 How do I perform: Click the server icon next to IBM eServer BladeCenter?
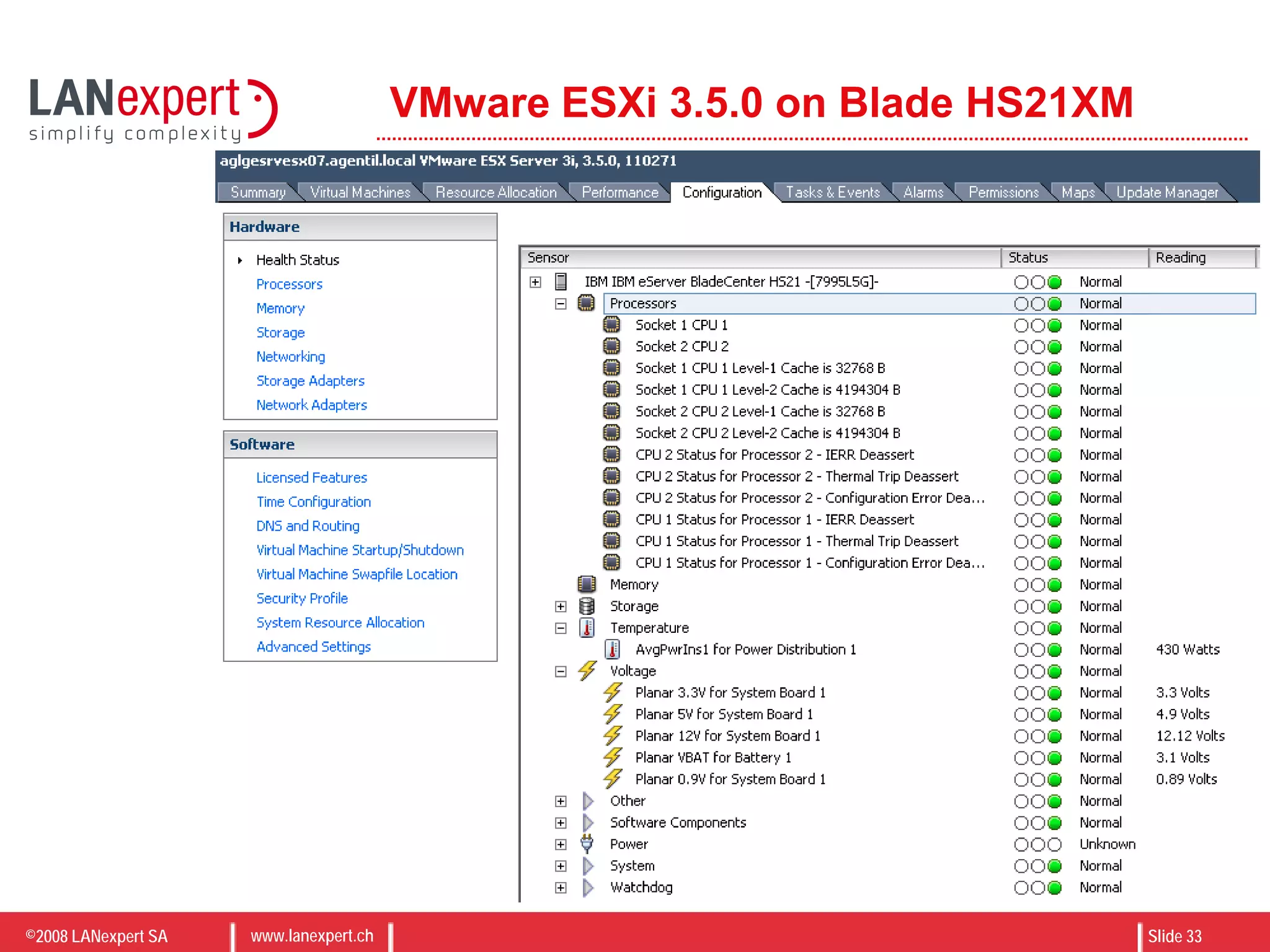click(561, 282)
